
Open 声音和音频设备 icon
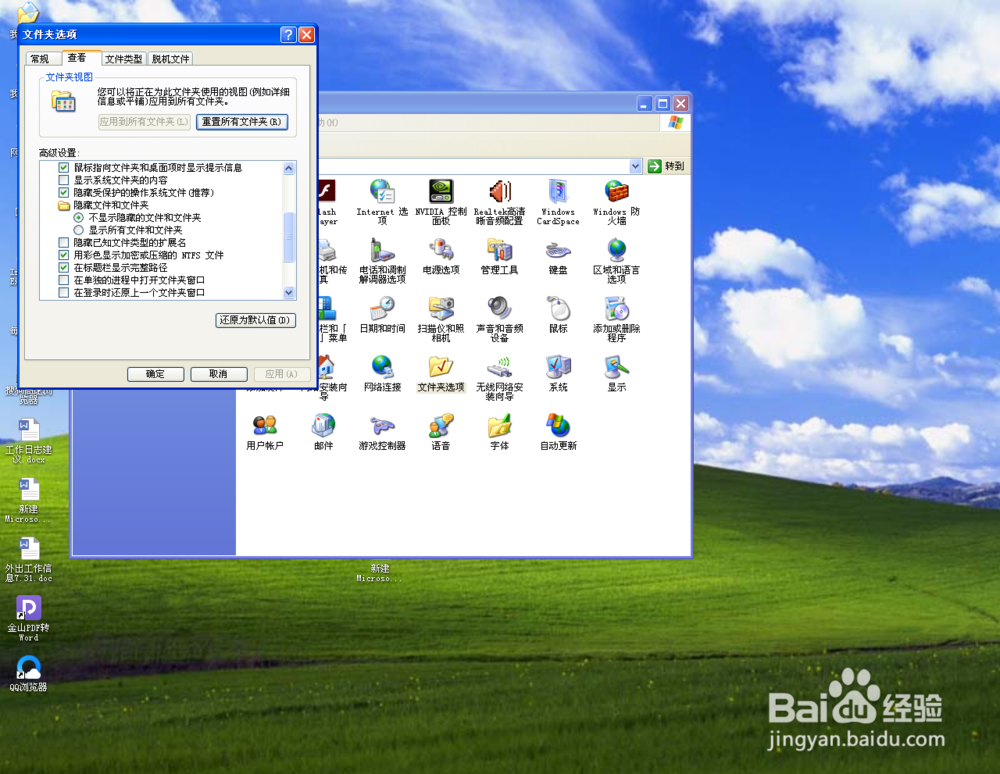click(499, 319)
